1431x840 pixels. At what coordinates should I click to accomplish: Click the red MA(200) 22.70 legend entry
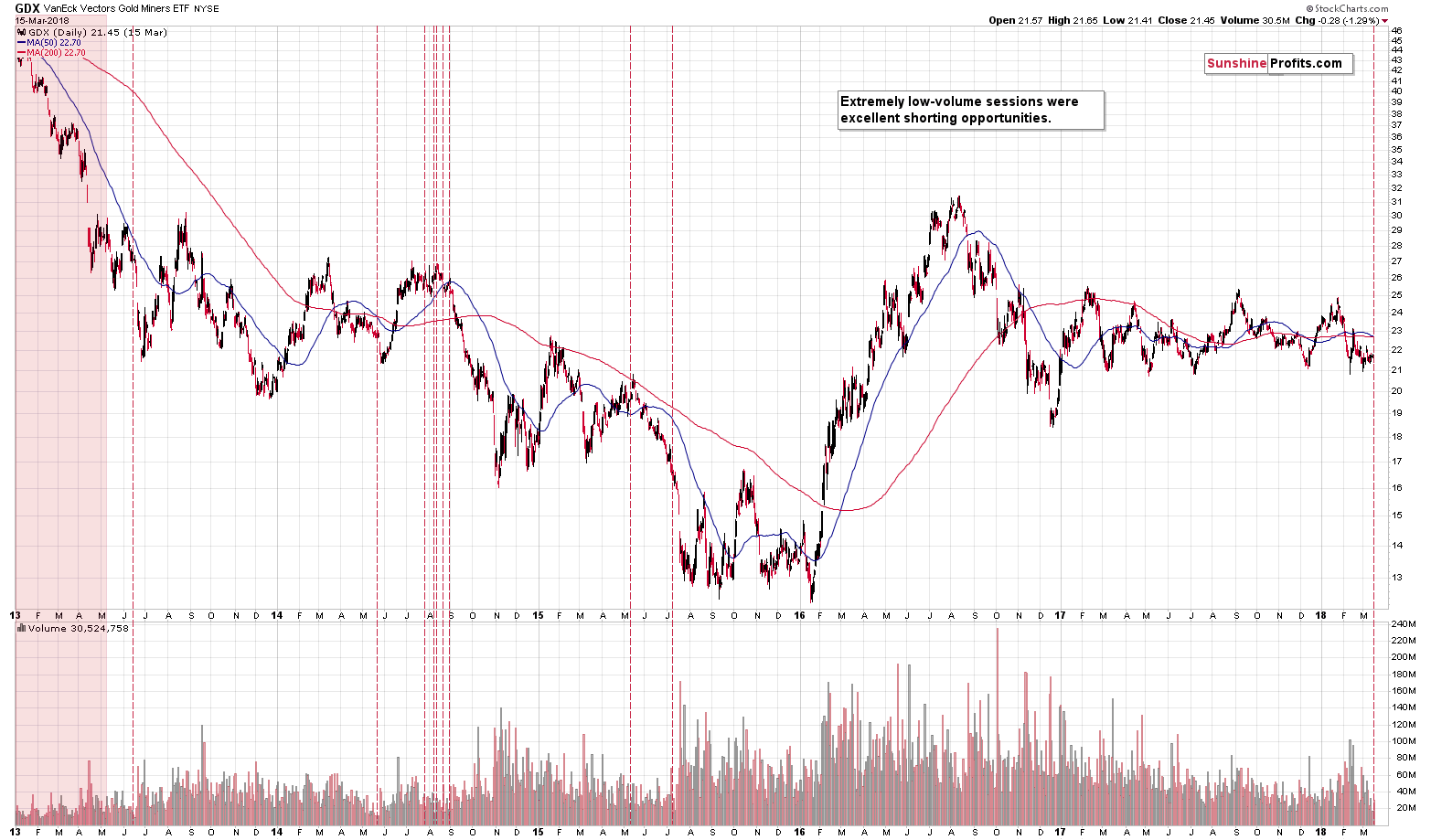pyautogui.click(x=52, y=53)
